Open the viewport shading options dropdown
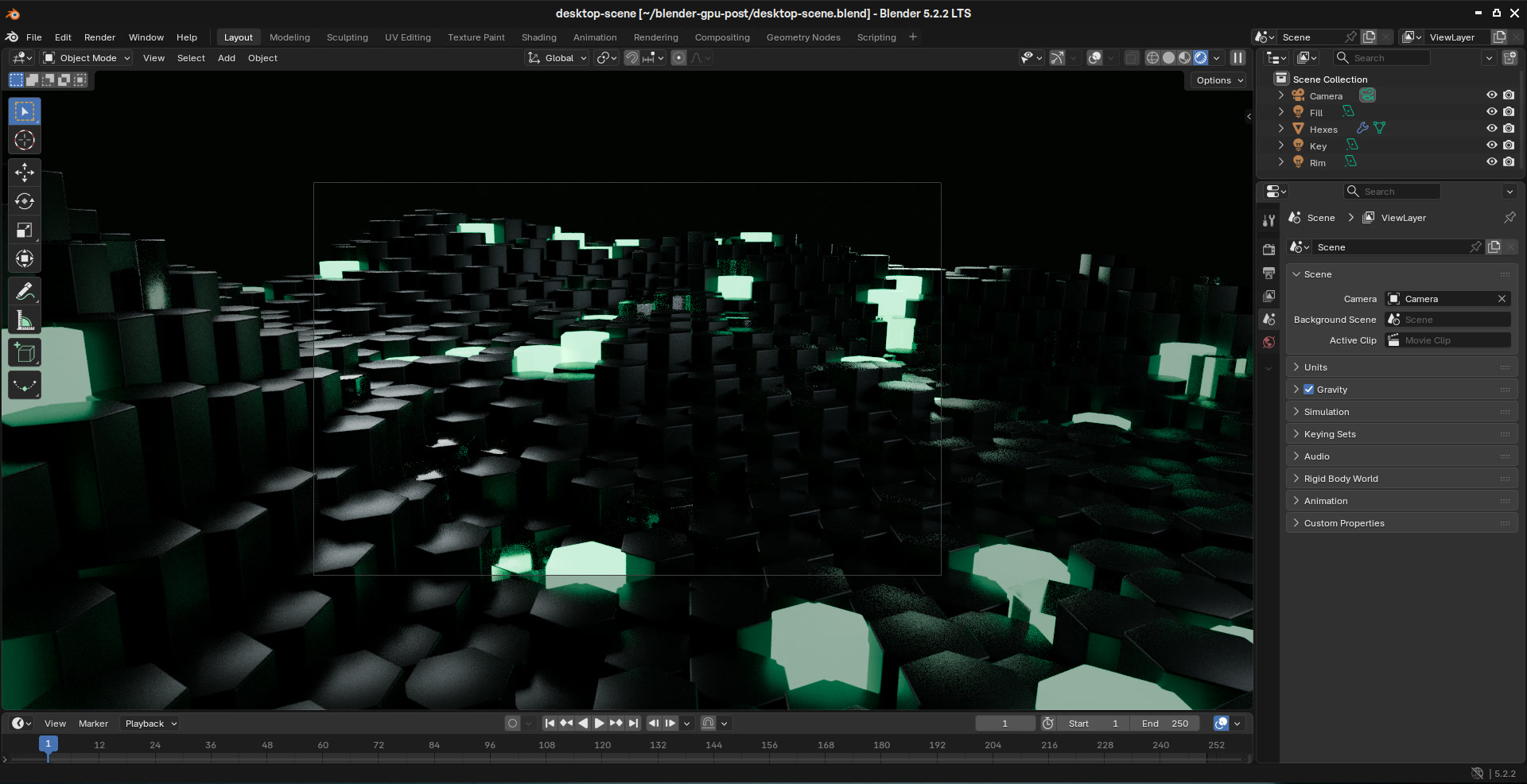This screenshot has height=784, width=1527. coord(1216,58)
